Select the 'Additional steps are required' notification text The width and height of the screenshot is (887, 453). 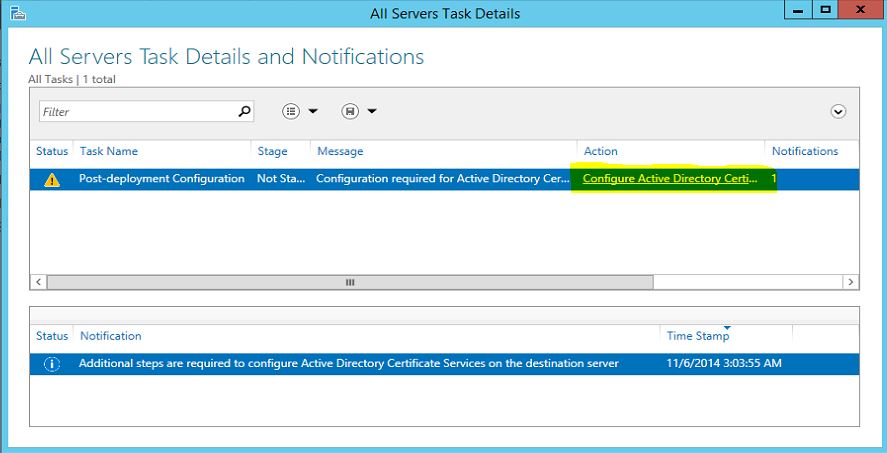pyautogui.click(x=348, y=363)
